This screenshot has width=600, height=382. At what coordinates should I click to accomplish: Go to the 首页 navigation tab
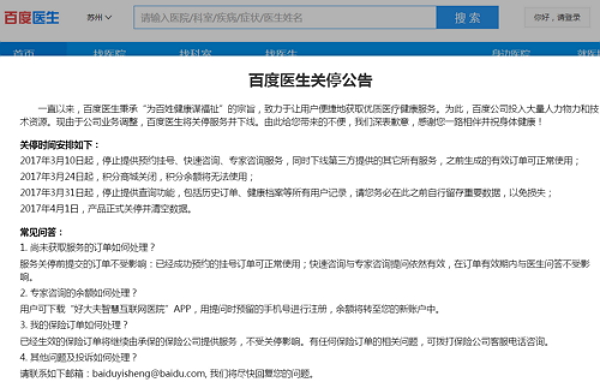(x=24, y=52)
